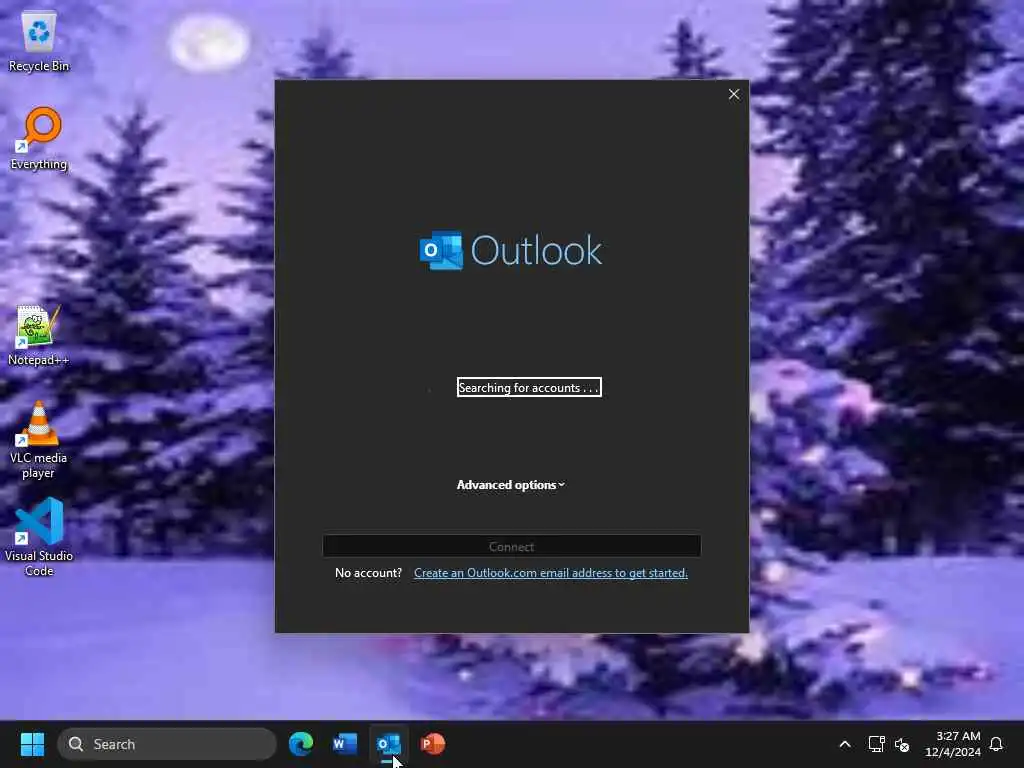Open PowerPoint from the taskbar
The image size is (1024, 768).
432,744
